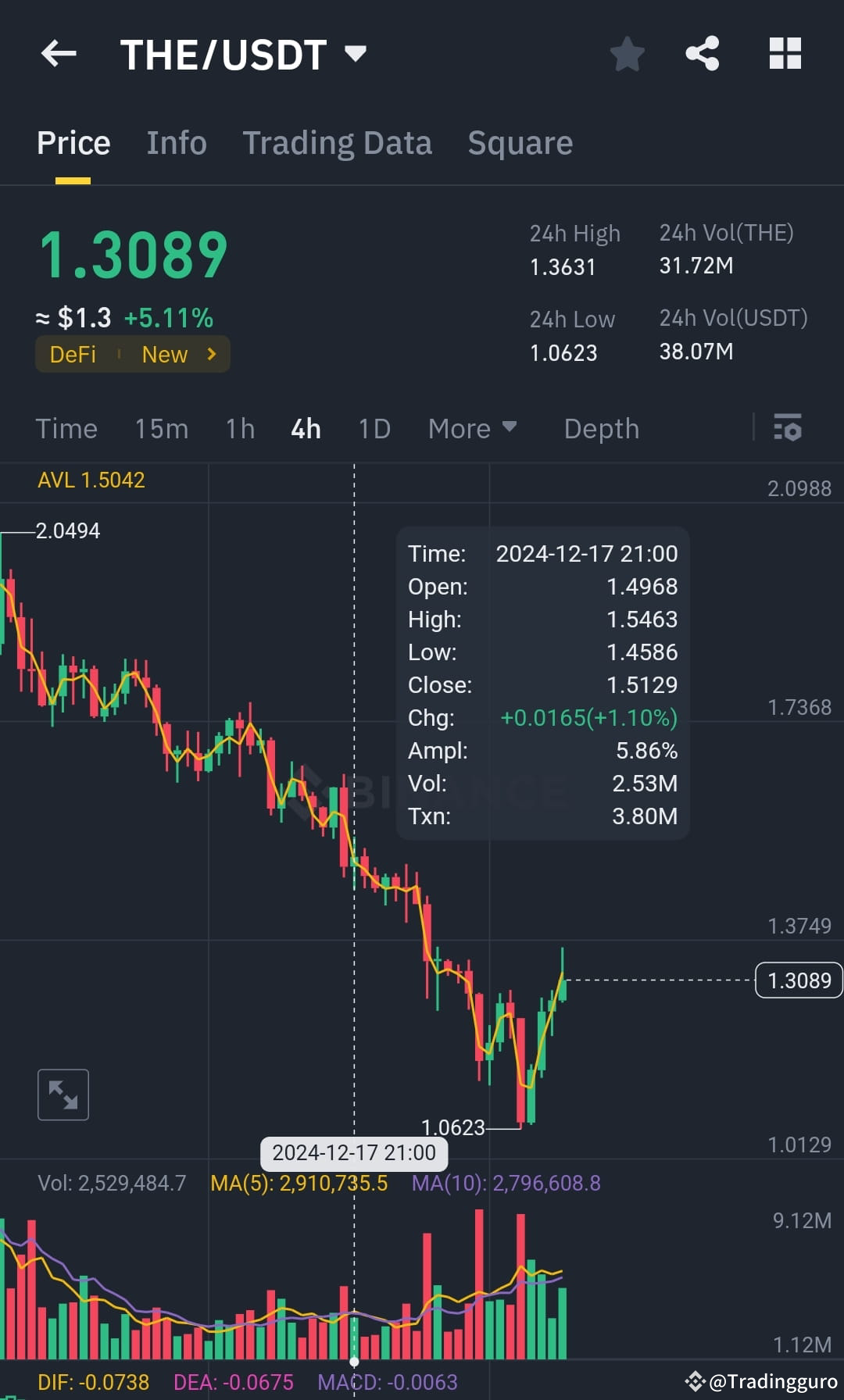This screenshot has width=844, height=1400.
Task: Enable the 15m candle interval
Action: click(161, 428)
